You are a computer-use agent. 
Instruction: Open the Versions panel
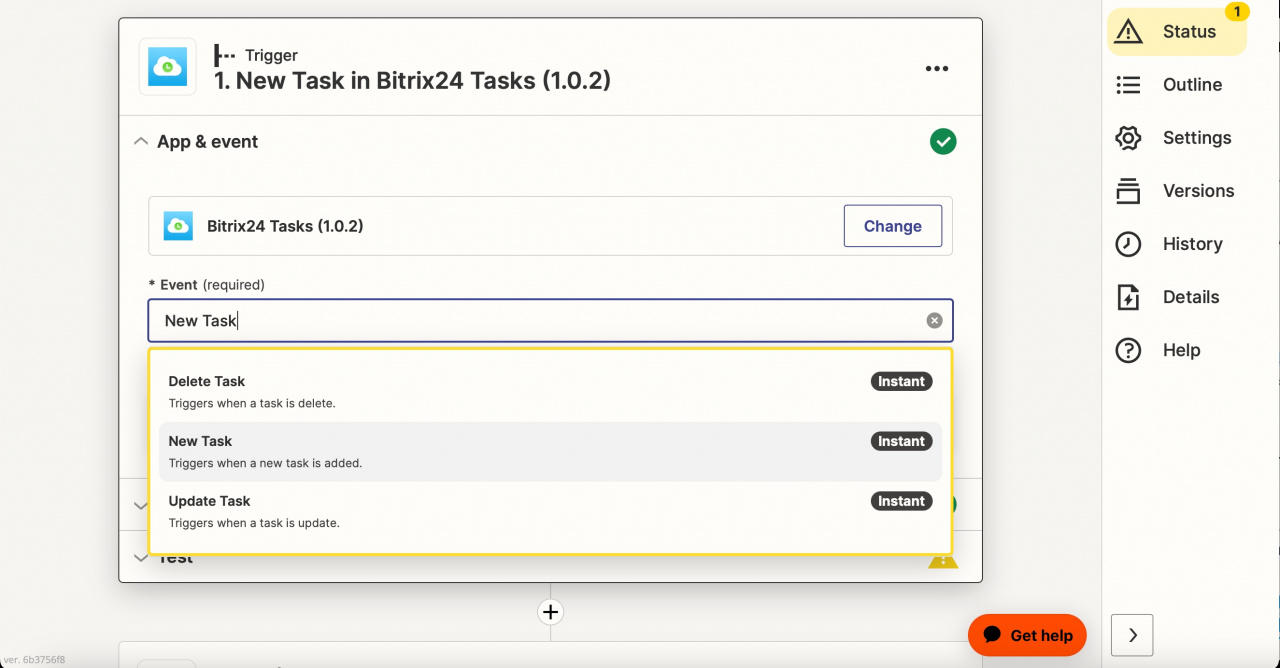(1175, 191)
